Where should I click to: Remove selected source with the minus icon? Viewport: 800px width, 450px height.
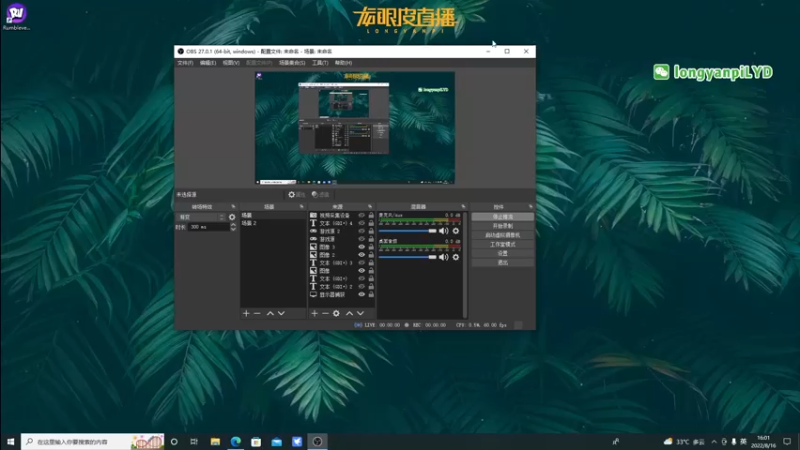(x=325, y=313)
